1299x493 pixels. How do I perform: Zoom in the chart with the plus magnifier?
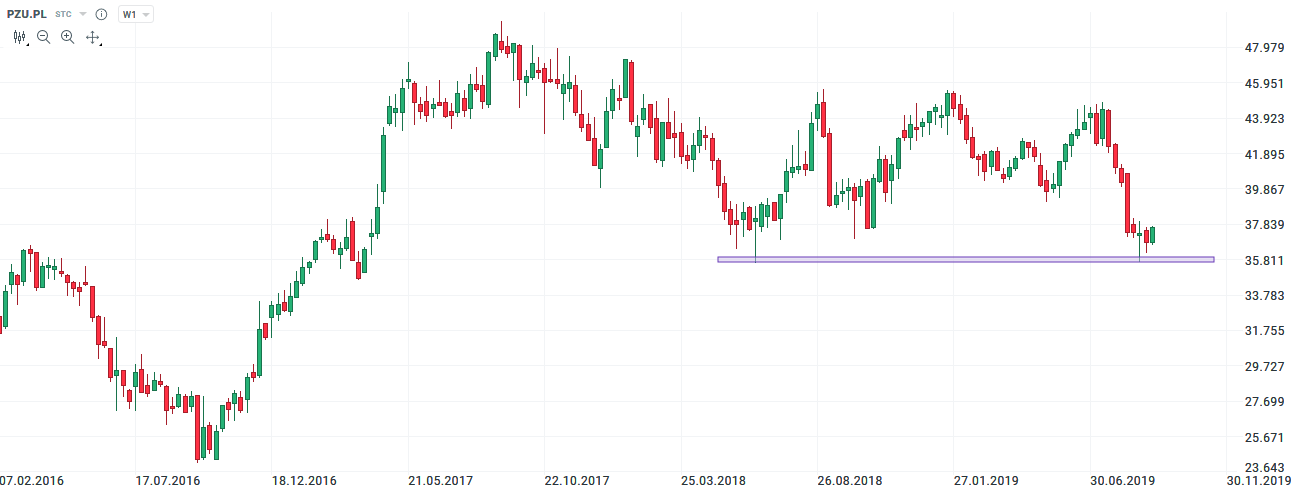coord(68,37)
